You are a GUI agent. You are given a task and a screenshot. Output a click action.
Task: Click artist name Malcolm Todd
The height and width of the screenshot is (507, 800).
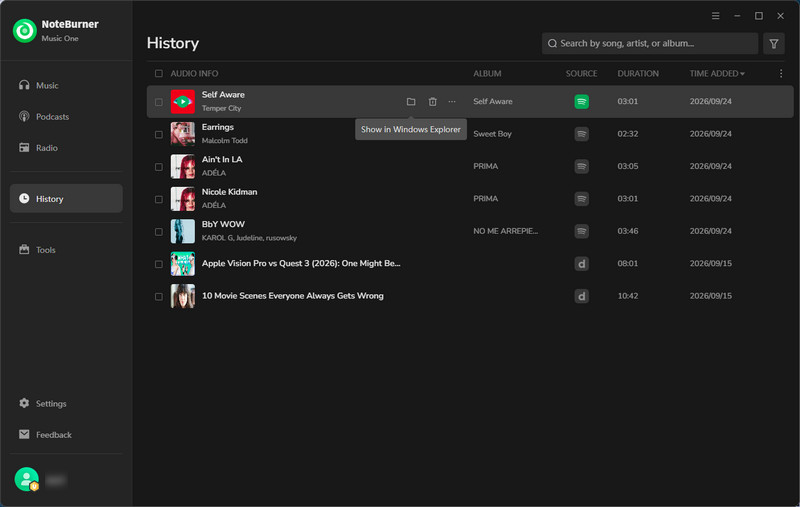[224, 140]
